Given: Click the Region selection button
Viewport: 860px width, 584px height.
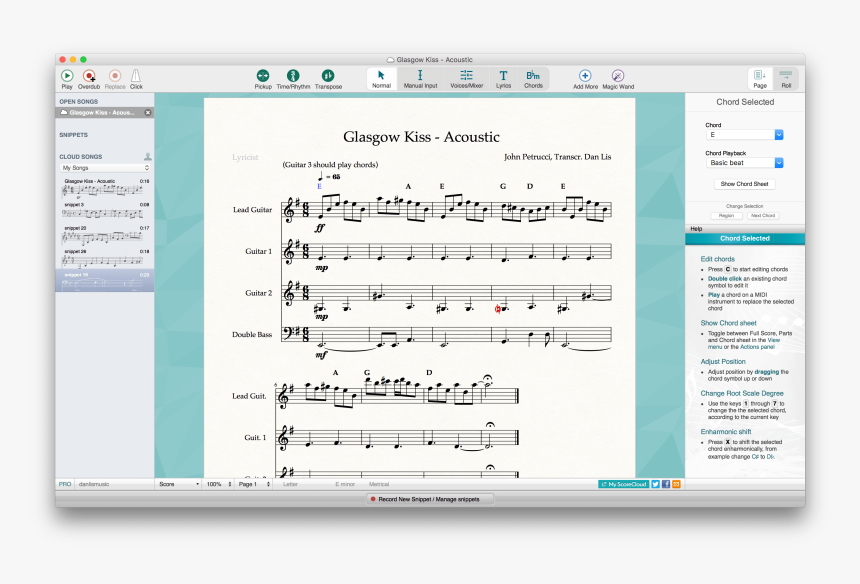Looking at the screenshot, I should [726, 216].
